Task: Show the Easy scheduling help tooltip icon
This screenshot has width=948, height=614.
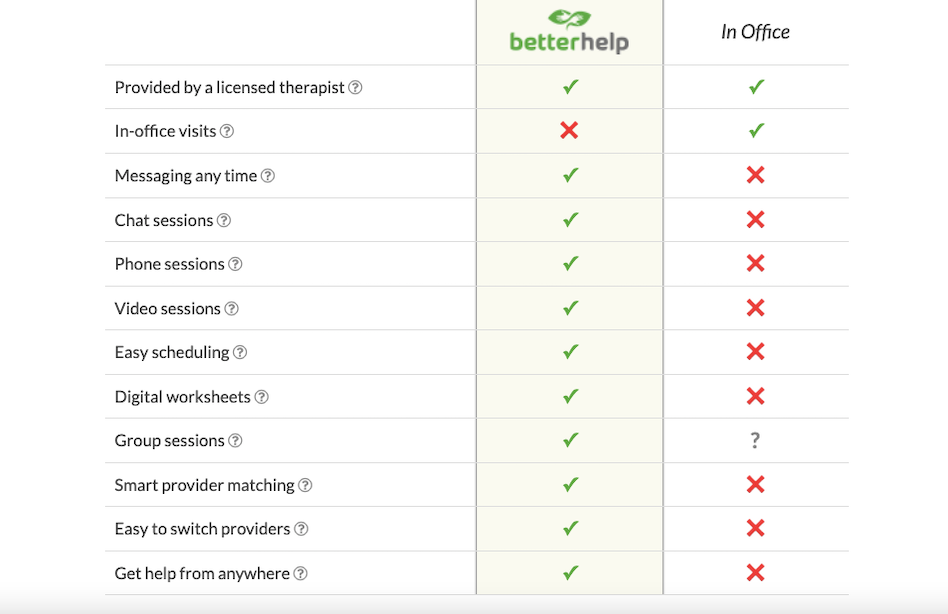Action: 240,353
